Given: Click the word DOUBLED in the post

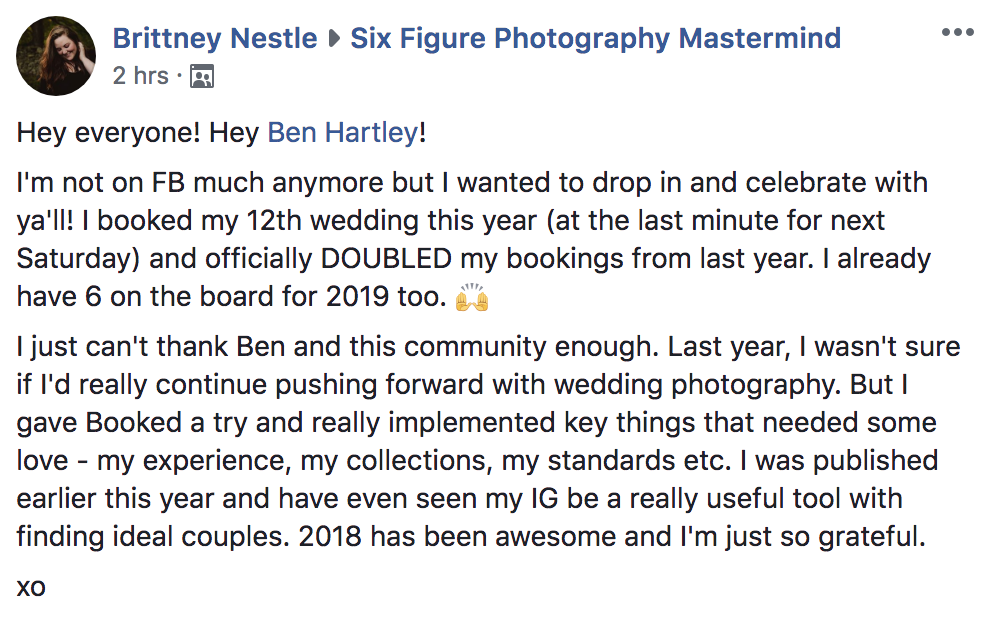Looking at the screenshot, I should pos(386,259).
